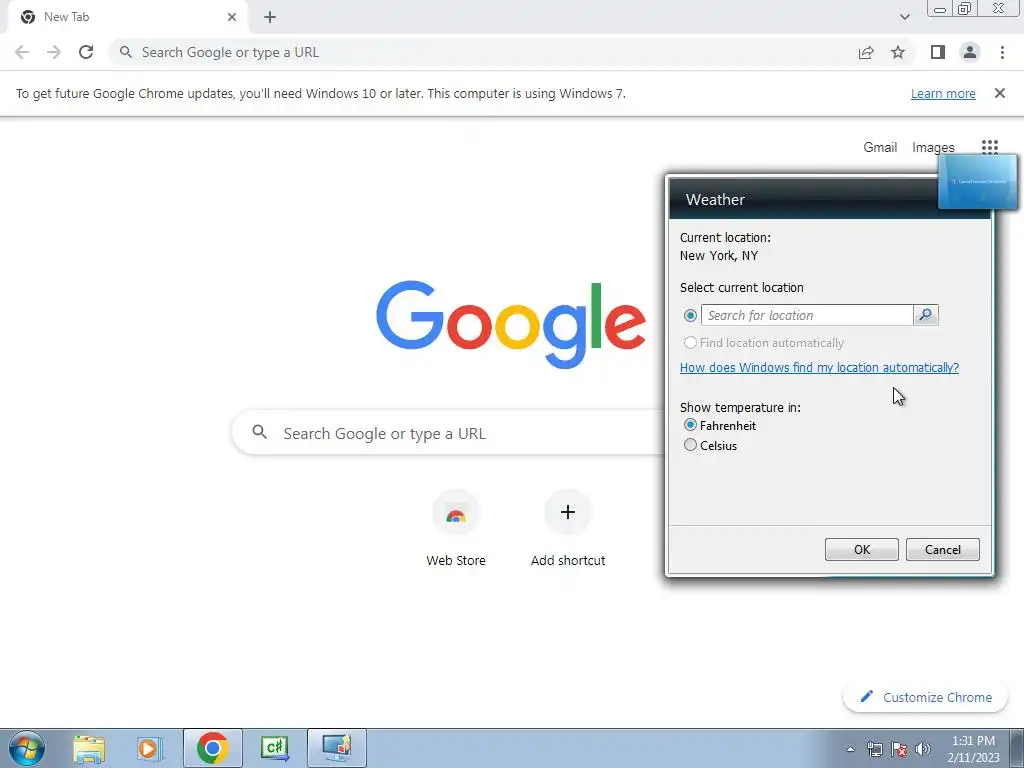Open Chrome three-dot menu

click(1002, 52)
